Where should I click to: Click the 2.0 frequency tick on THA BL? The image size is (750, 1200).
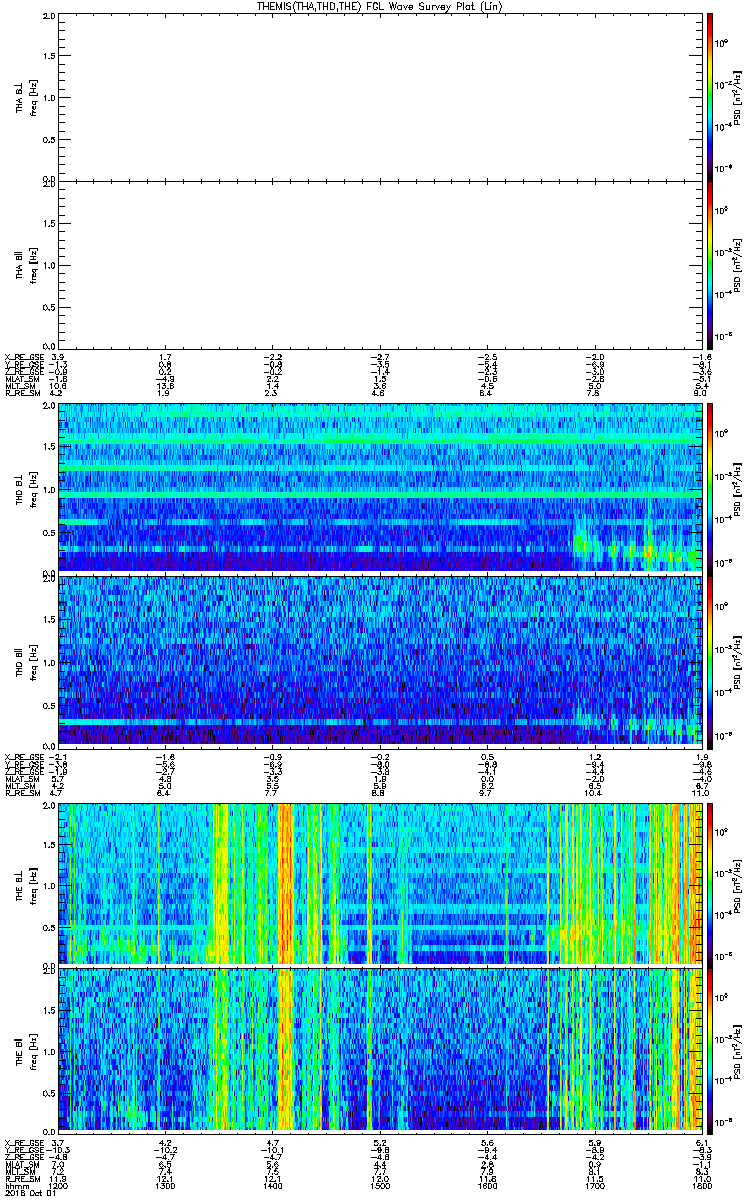tap(50, 17)
